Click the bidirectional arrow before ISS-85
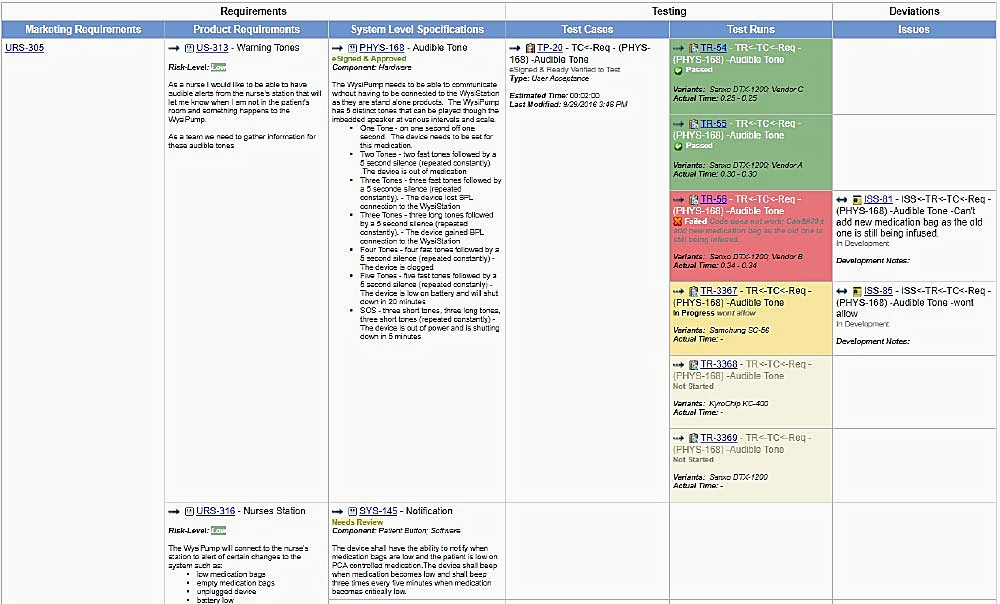1000x604 pixels. 841,291
